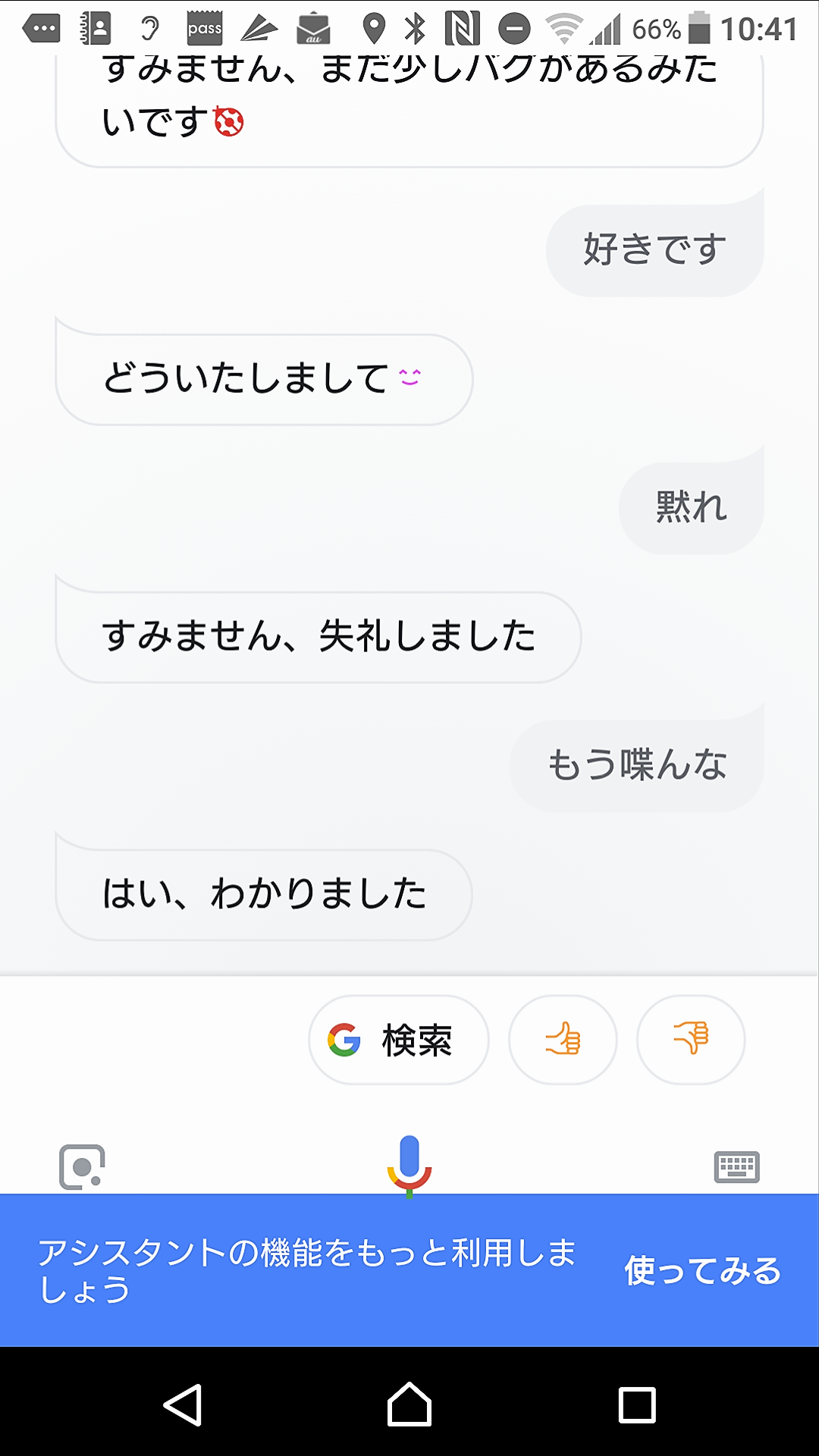Screen dimensions: 819x1456
Task: Select the もう喋んな user message bubble
Action: point(637,764)
